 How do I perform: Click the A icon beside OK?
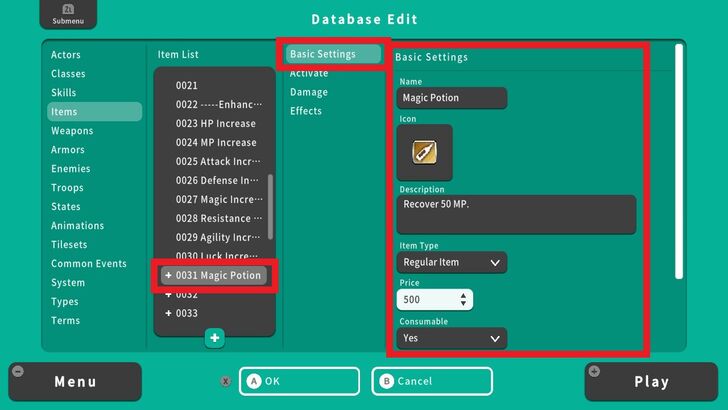(253, 381)
